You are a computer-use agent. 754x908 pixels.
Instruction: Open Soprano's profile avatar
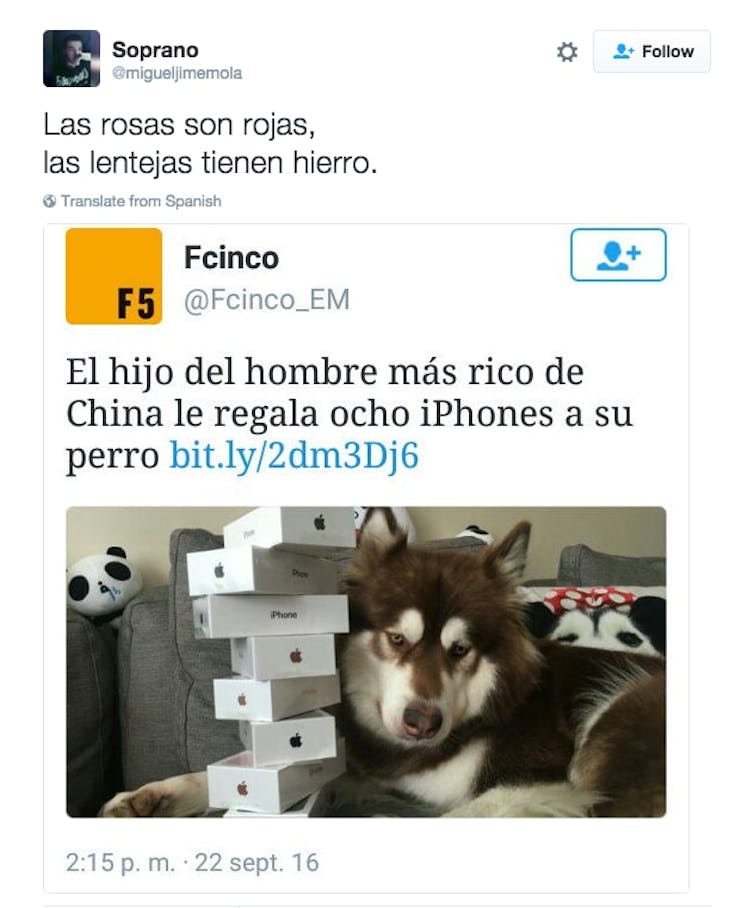point(71,58)
